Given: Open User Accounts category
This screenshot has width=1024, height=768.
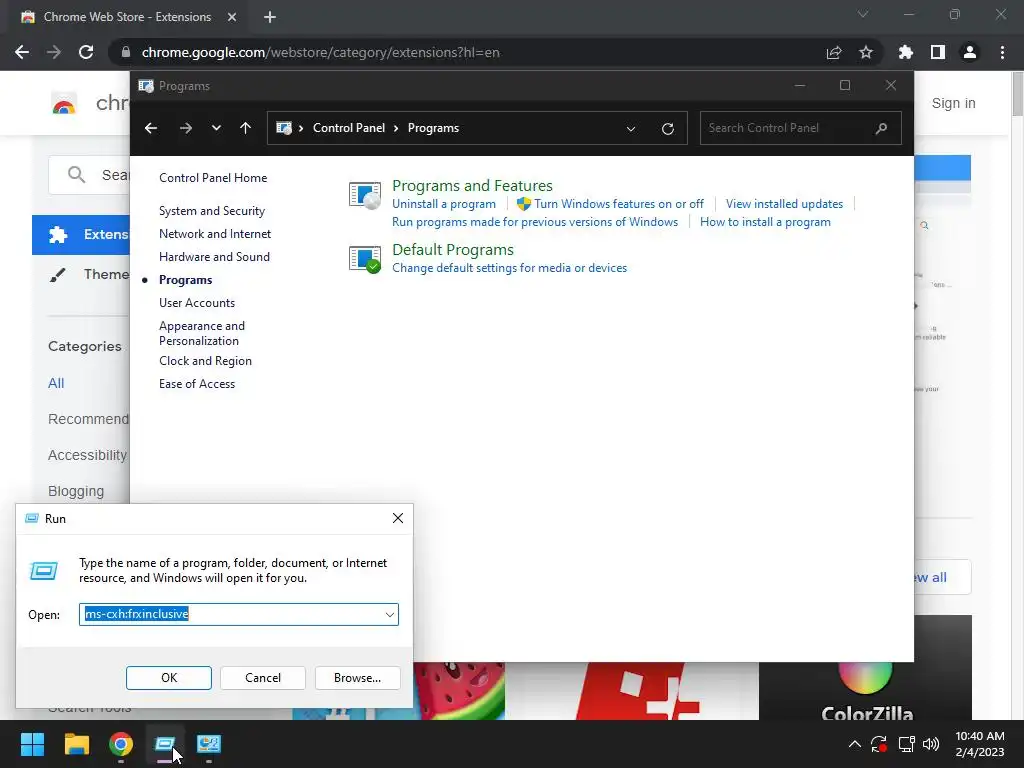Looking at the screenshot, I should 197,302.
